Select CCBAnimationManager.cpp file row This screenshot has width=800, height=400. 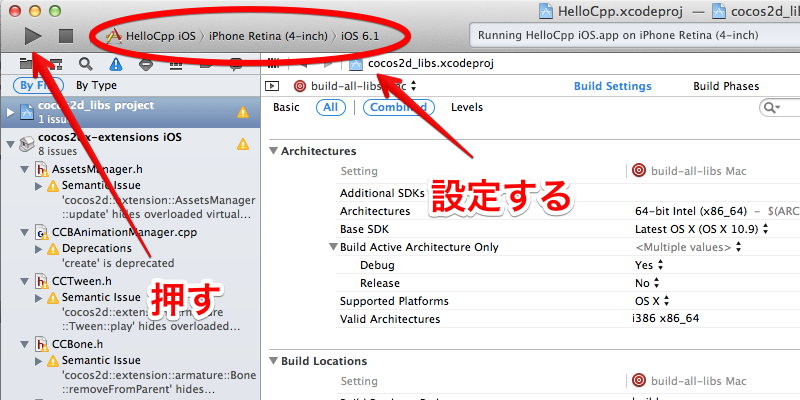[124, 232]
